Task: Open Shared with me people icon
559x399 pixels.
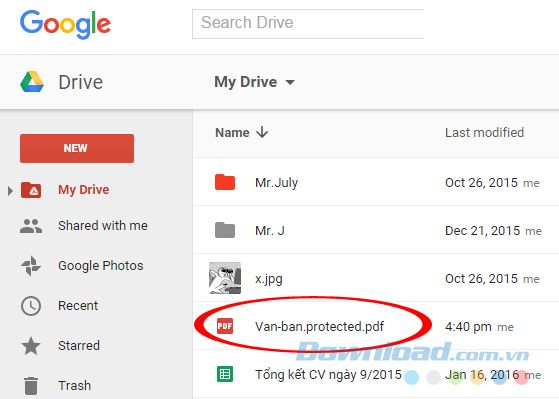Action: tap(31, 226)
